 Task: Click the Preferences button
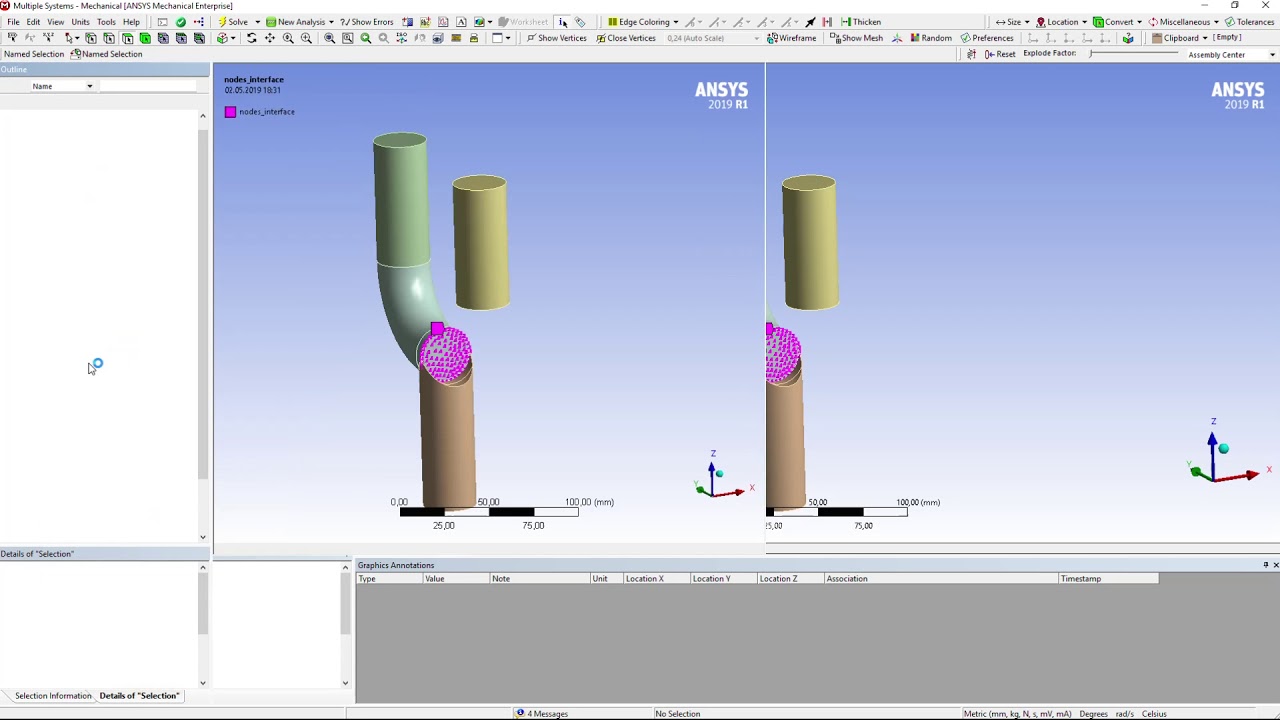(986, 38)
